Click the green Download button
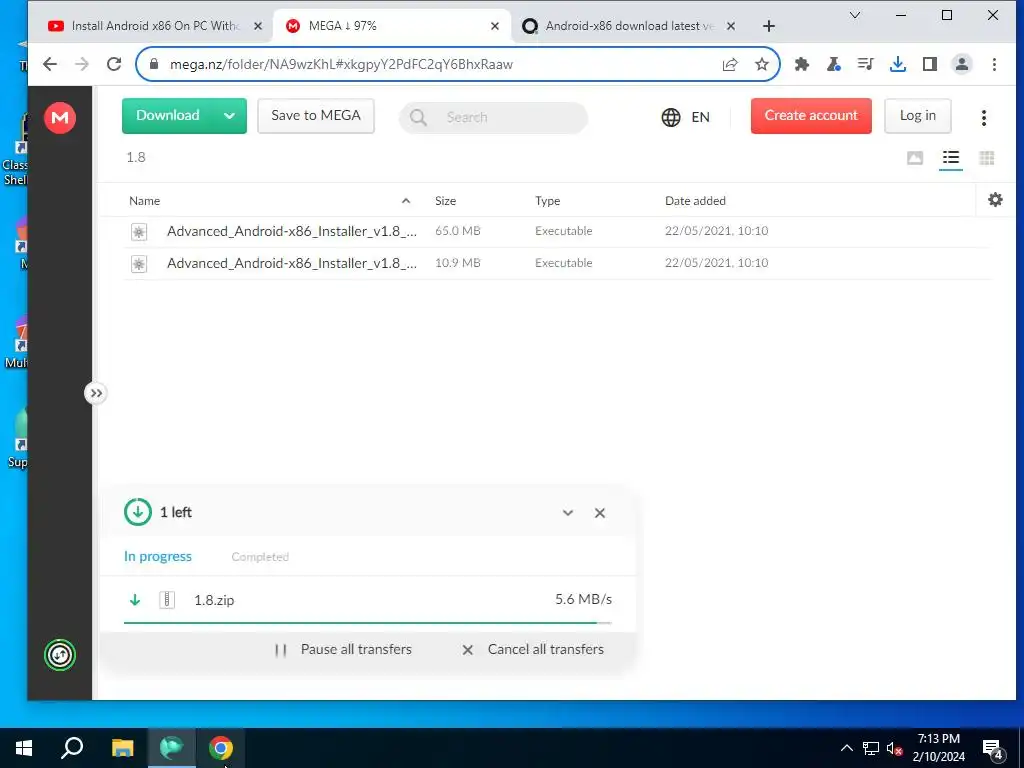The height and width of the screenshot is (768, 1024). 168,116
